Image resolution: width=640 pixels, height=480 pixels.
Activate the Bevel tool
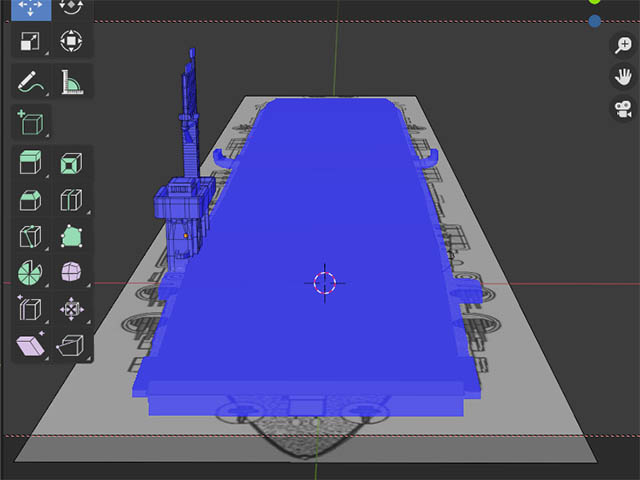[31, 200]
